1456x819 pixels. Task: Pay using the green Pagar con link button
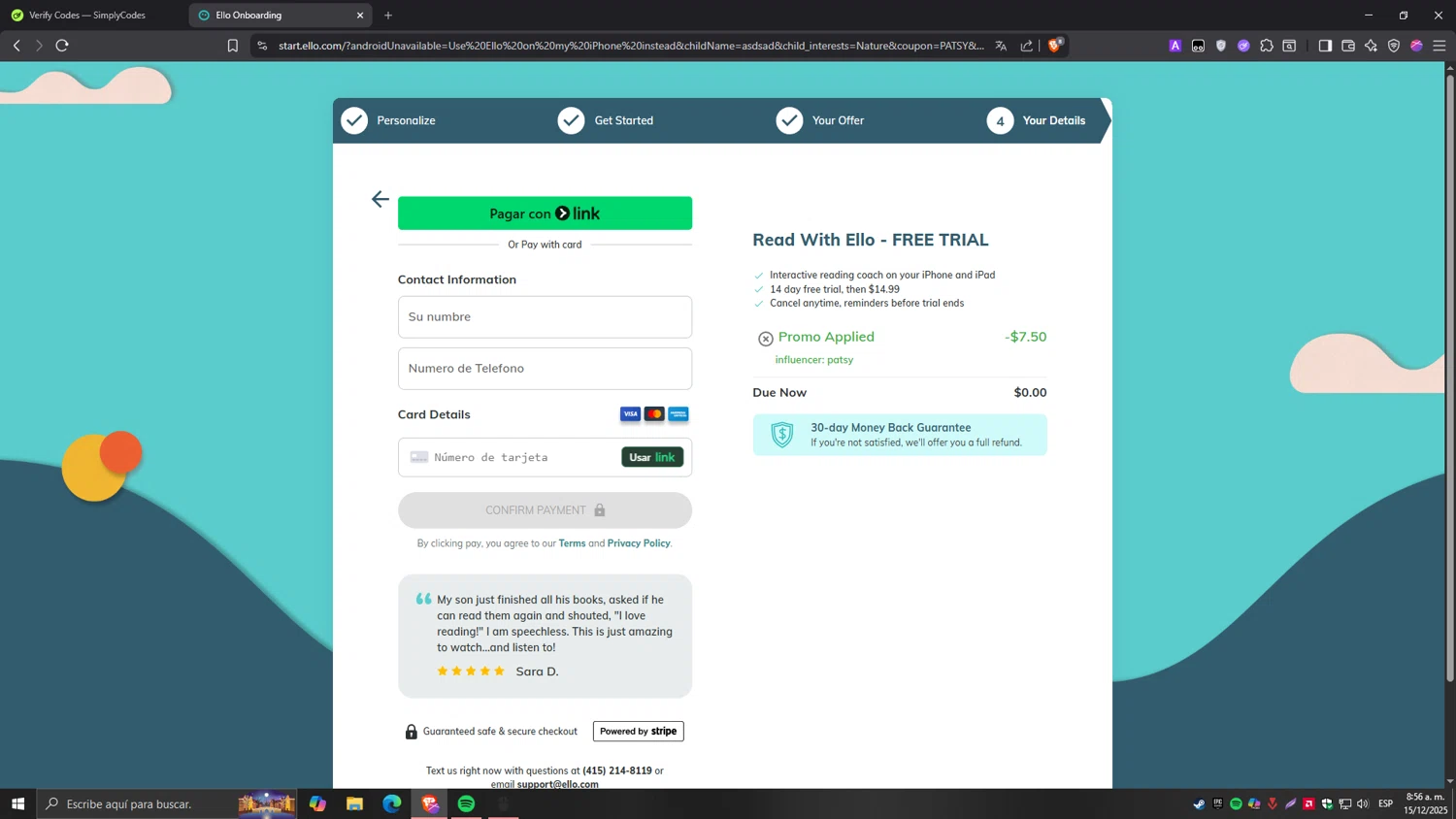(x=545, y=213)
